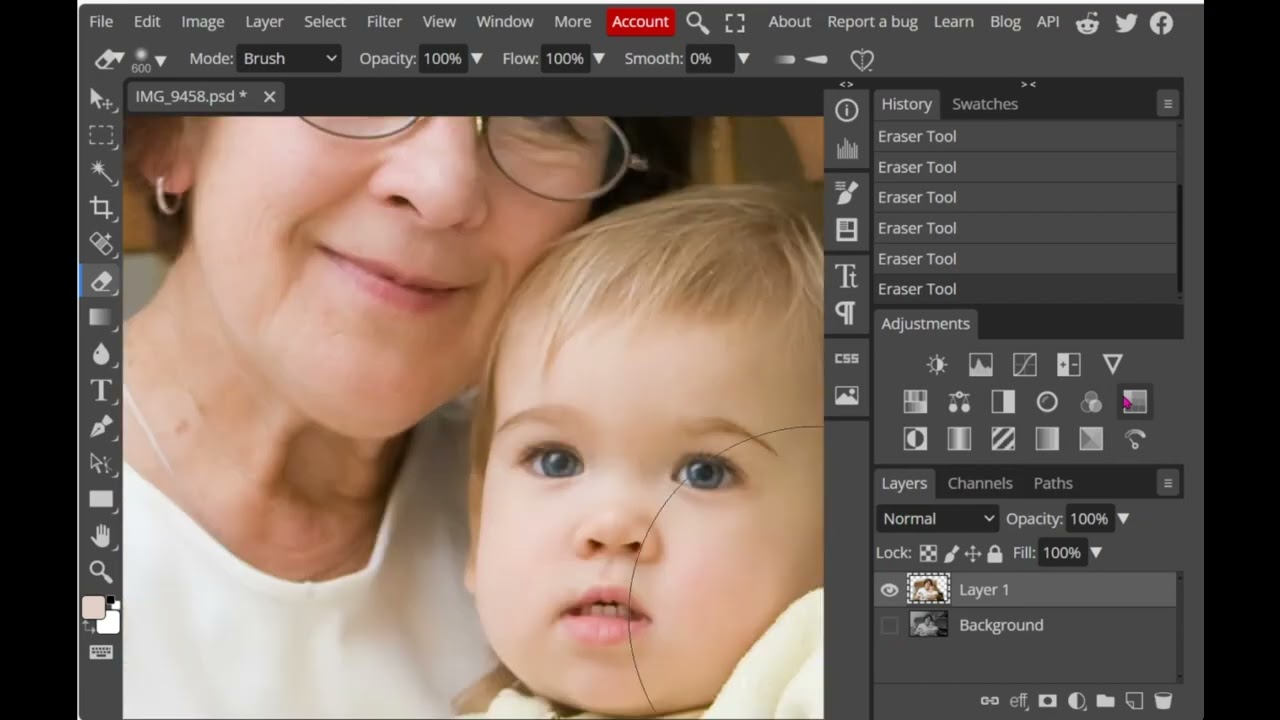
Task: Show the Background layer visibility box
Action: [889, 626]
